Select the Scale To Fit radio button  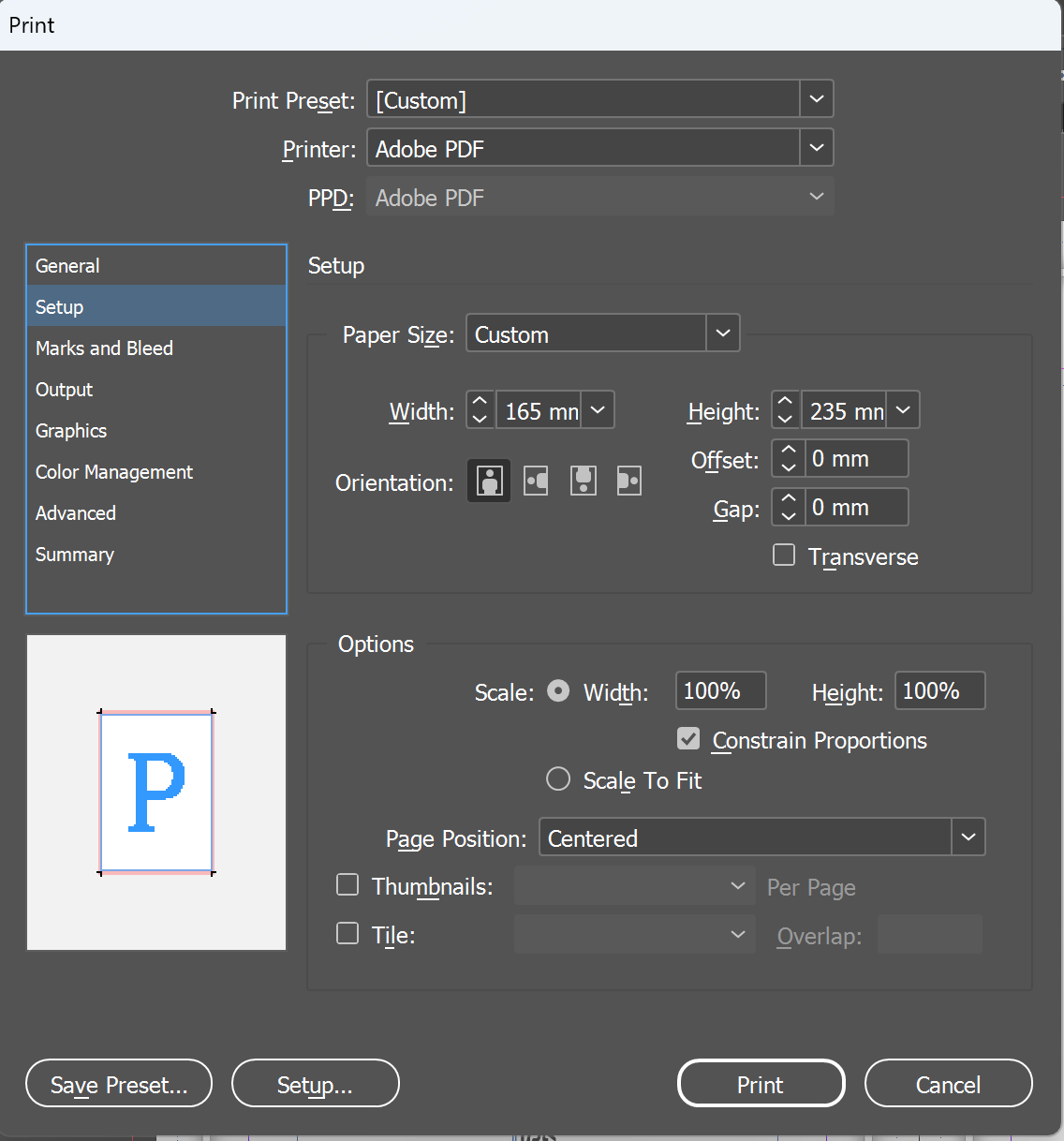click(558, 779)
